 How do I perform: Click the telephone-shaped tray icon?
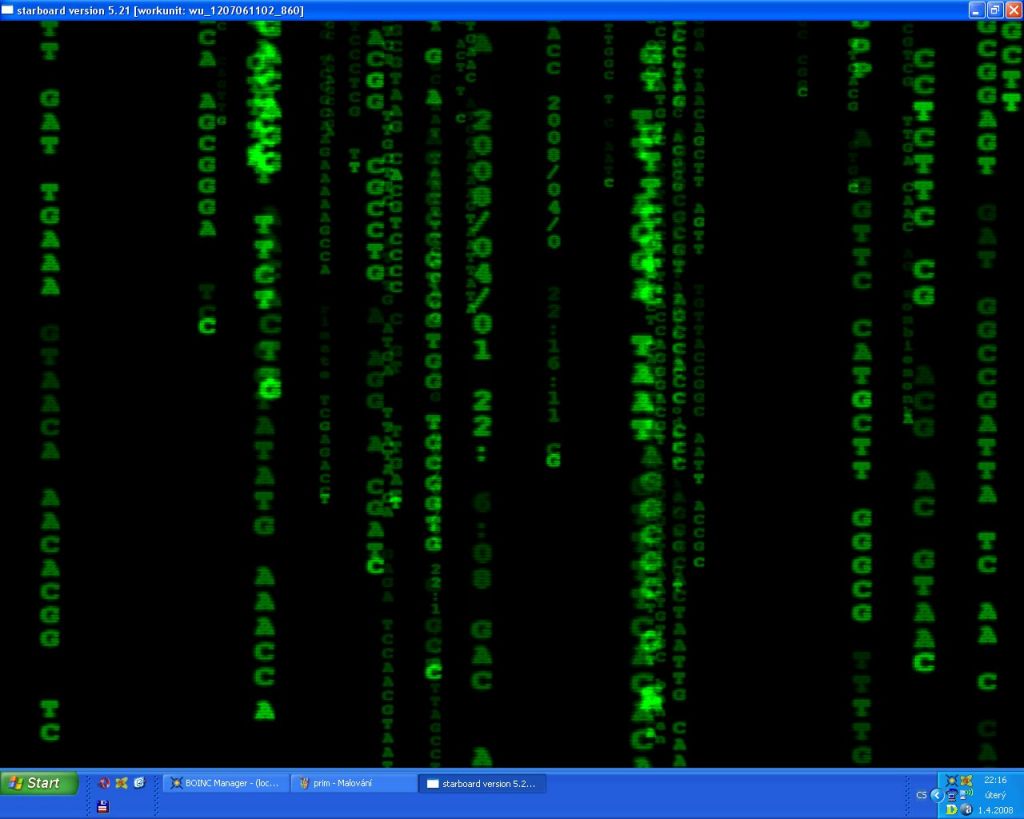pos(951,795)
